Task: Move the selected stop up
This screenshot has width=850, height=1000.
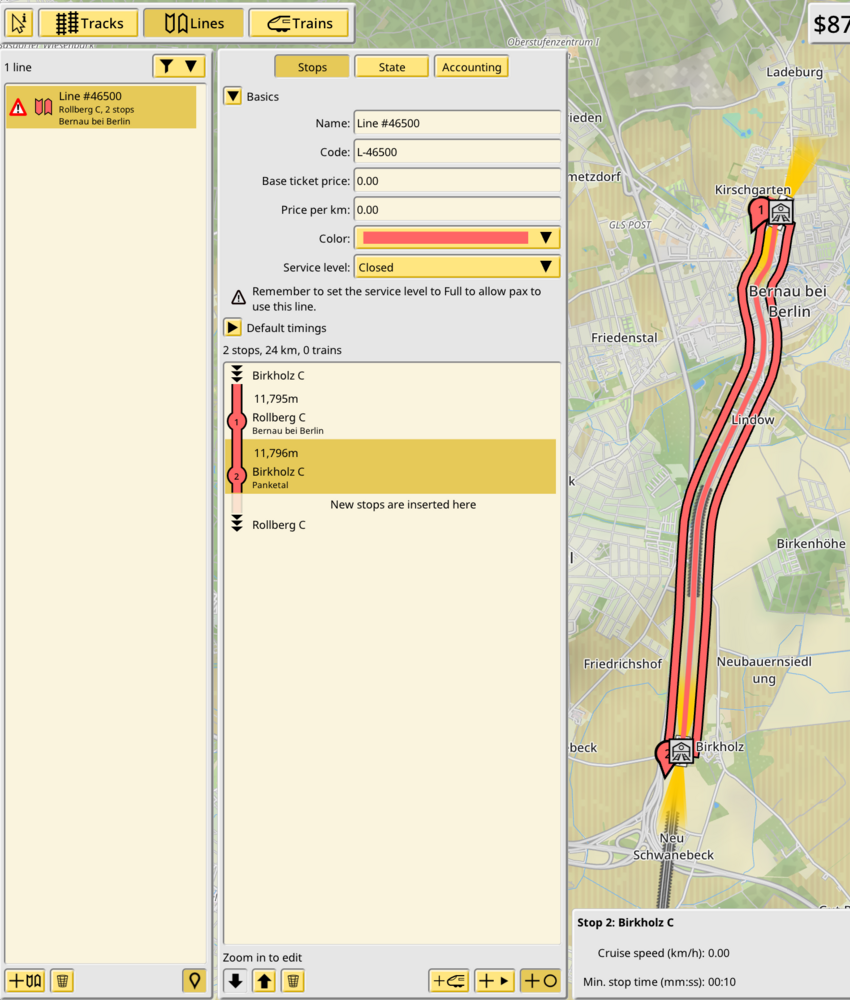Action: click(264, 980)
